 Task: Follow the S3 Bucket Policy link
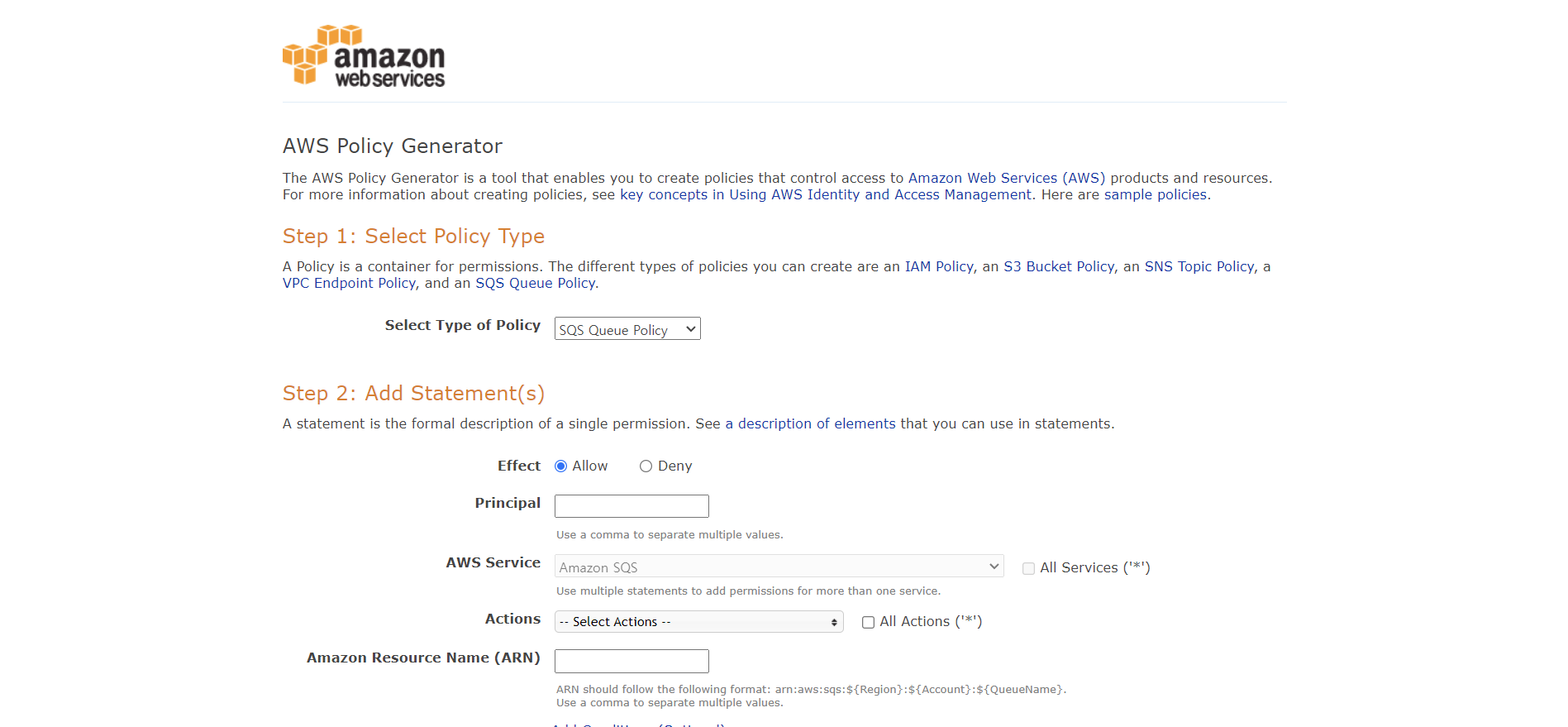1059,266
